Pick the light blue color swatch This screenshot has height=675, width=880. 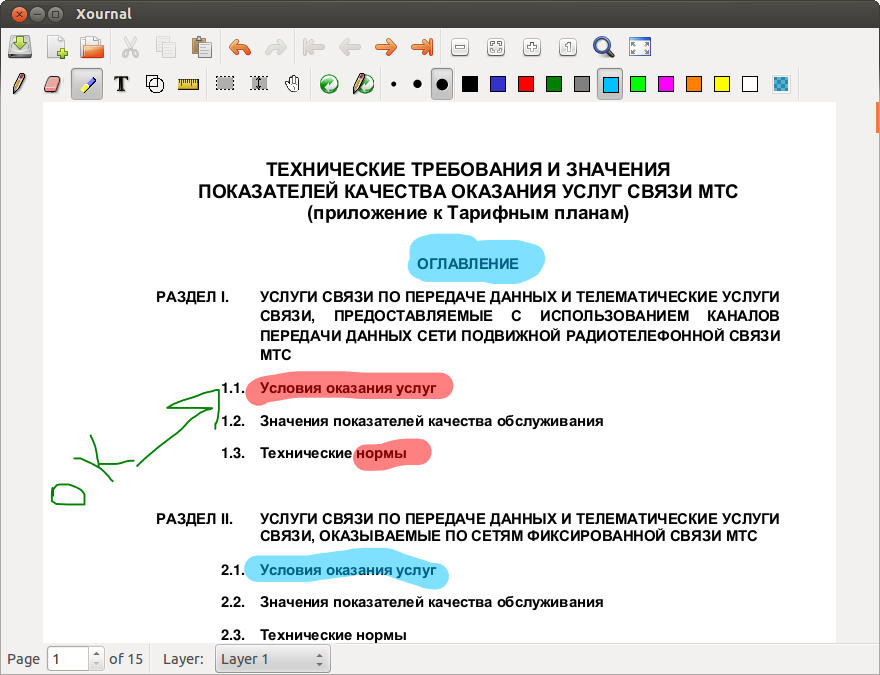pyautogui.click(x=610, y=84)
